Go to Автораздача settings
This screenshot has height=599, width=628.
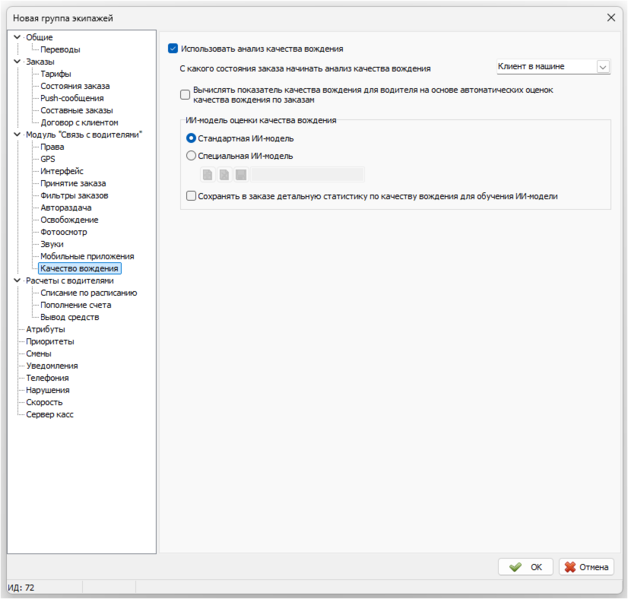[x=66, y=207]
